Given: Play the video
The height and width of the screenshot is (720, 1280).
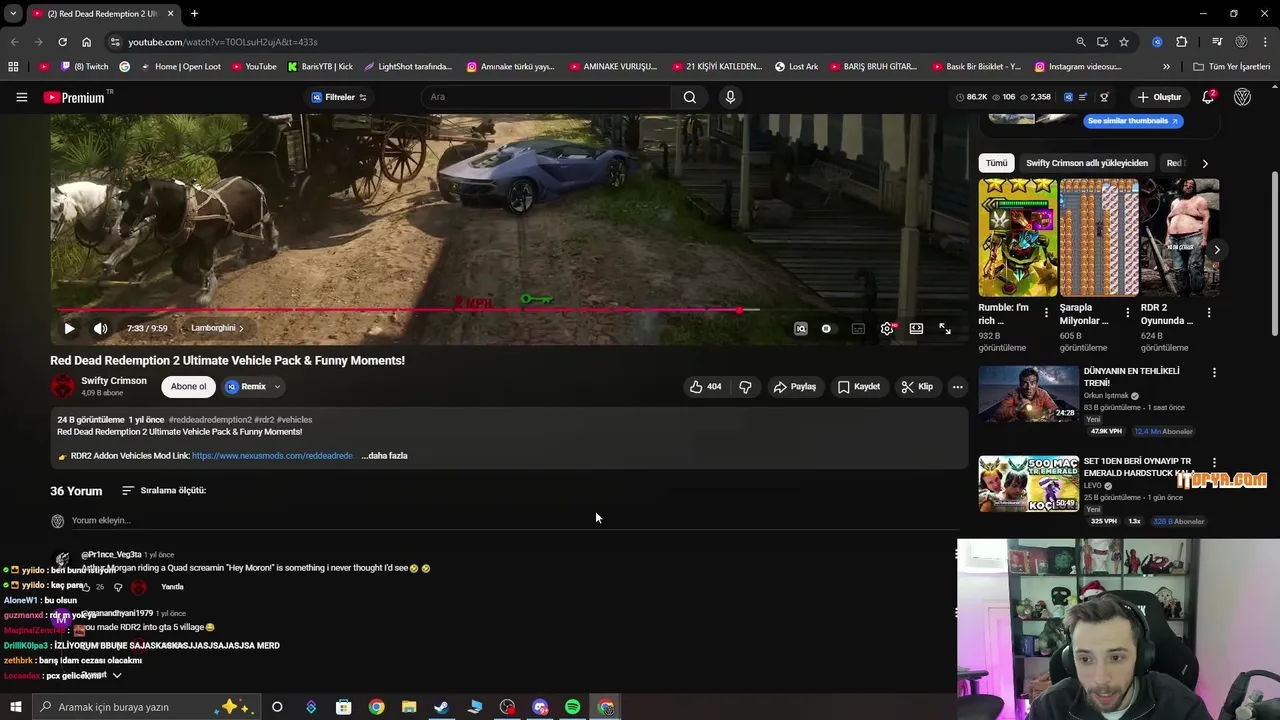Looking at the screenshot, I should coord(69,328).
